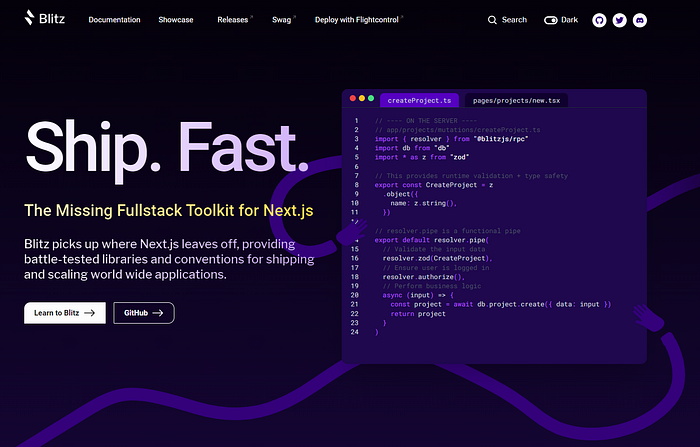Click 'The Missing Fullstack Toolkit for Next.js' text
This screenshot has height=447, width=700.
[169, 210]
